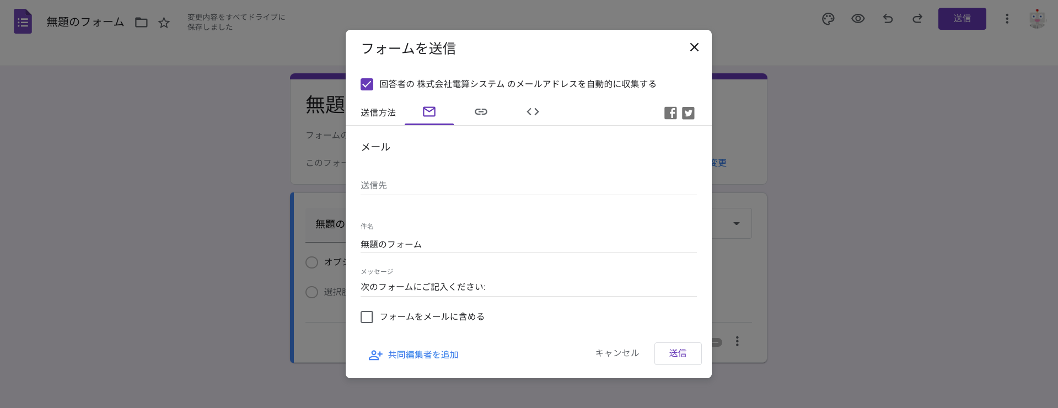The image size is (1058, 408).
Task: Click the dialog 送信 button
Action: click(x=677, y=353)
